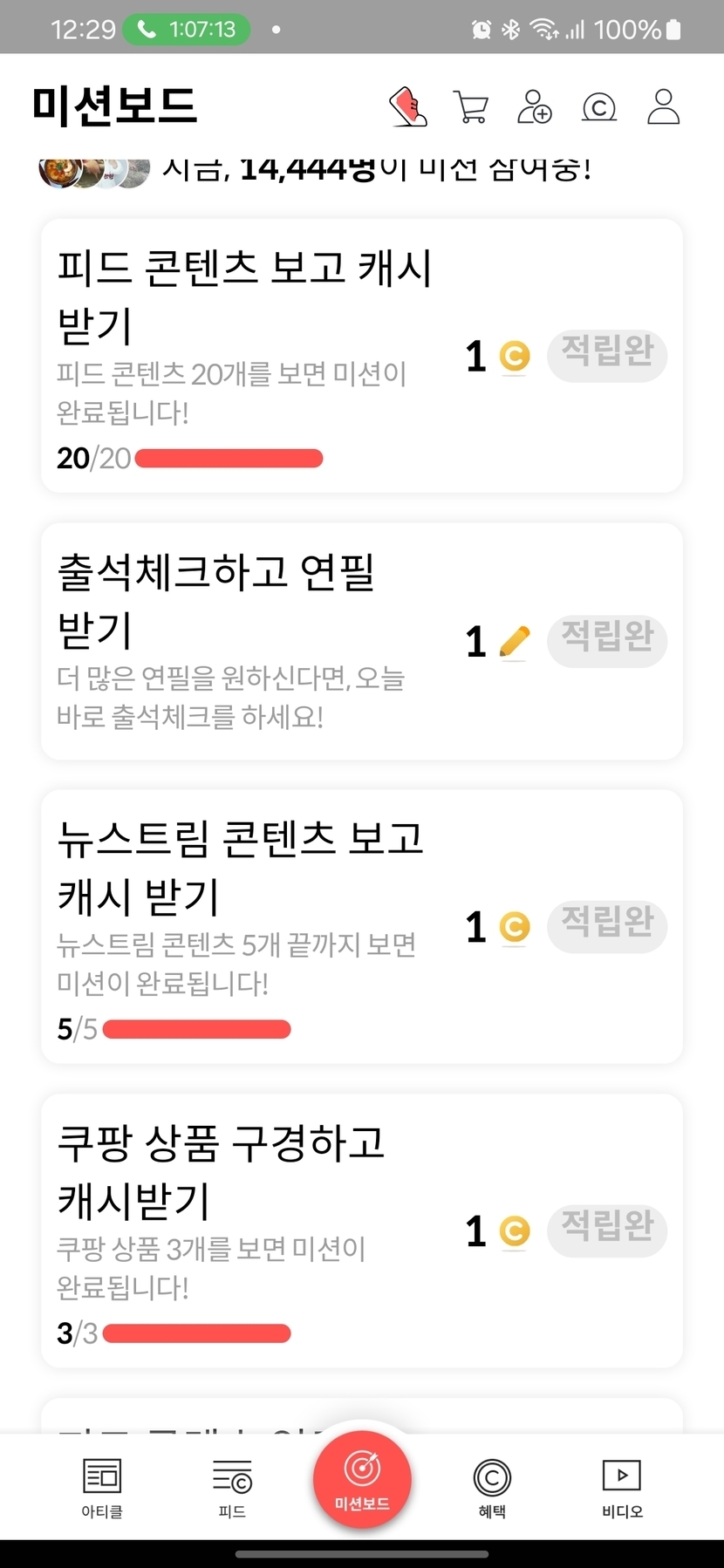Open the 혜택 tab
The image size is (724, 1568).
tap(492, 1488)
